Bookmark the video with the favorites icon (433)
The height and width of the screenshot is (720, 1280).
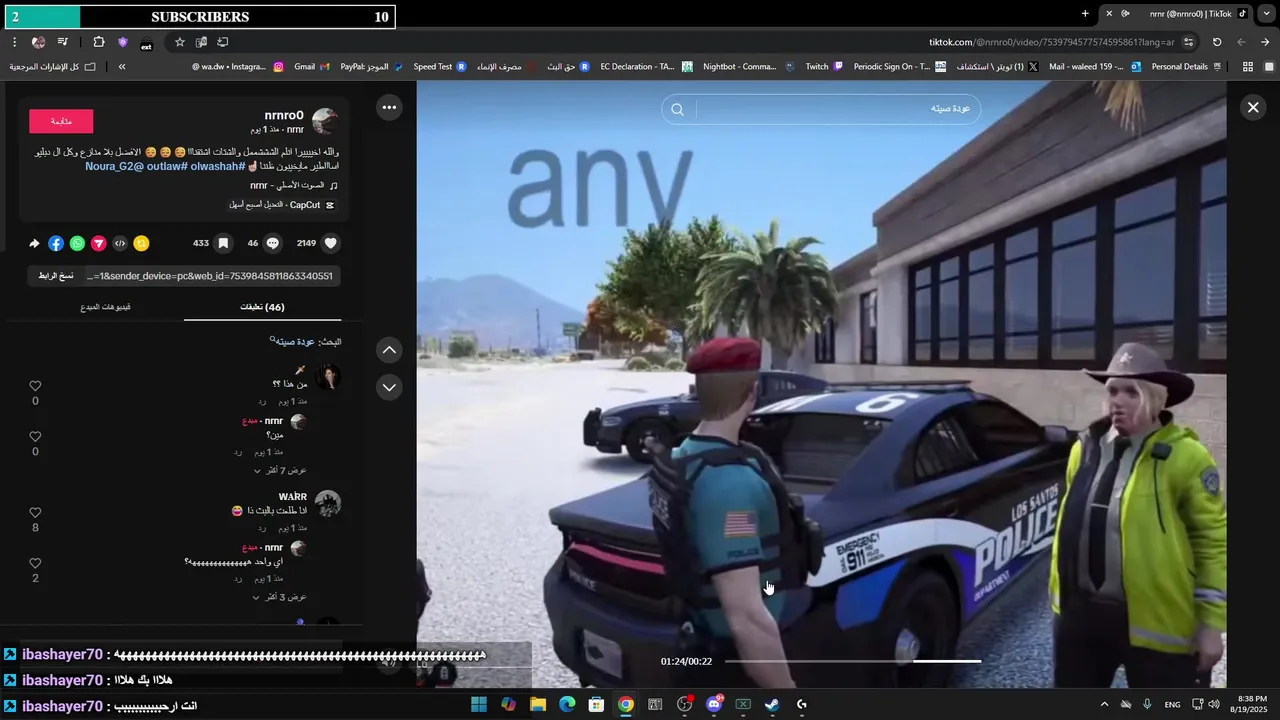point(223,243)
